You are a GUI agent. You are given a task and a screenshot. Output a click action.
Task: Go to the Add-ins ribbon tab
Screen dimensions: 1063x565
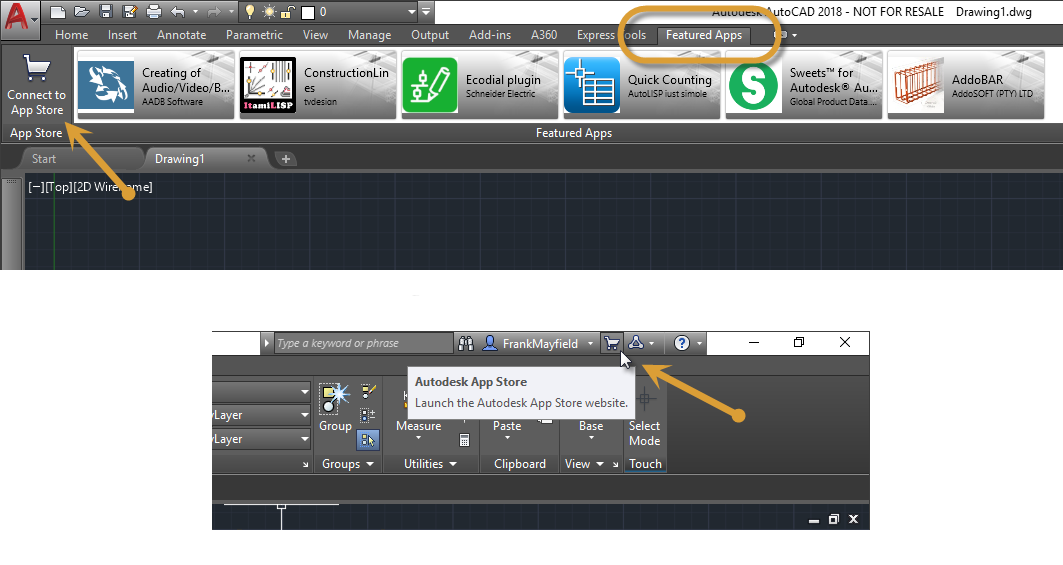(x=490, y=35)
